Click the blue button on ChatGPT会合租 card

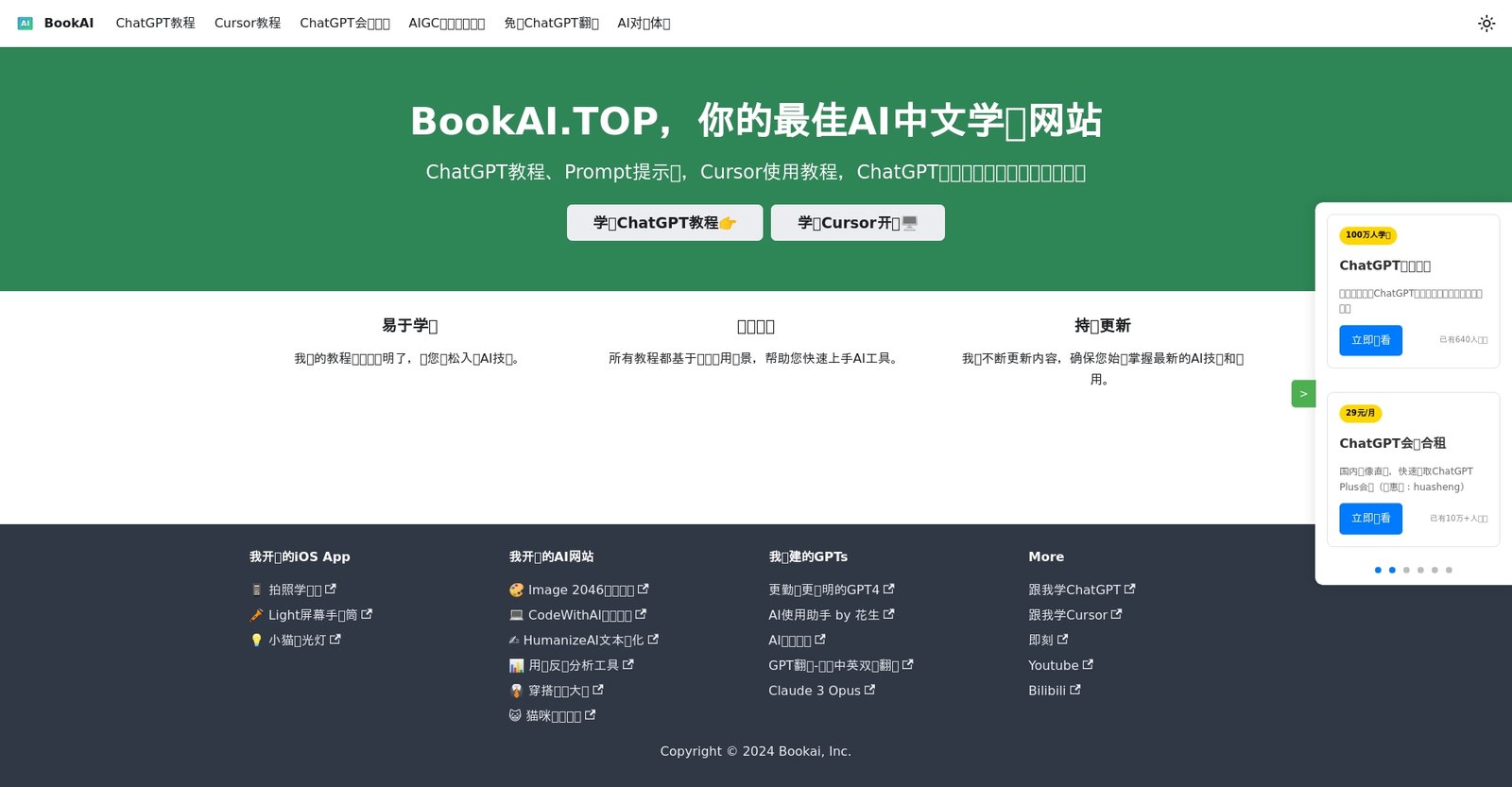(1370, 519)
